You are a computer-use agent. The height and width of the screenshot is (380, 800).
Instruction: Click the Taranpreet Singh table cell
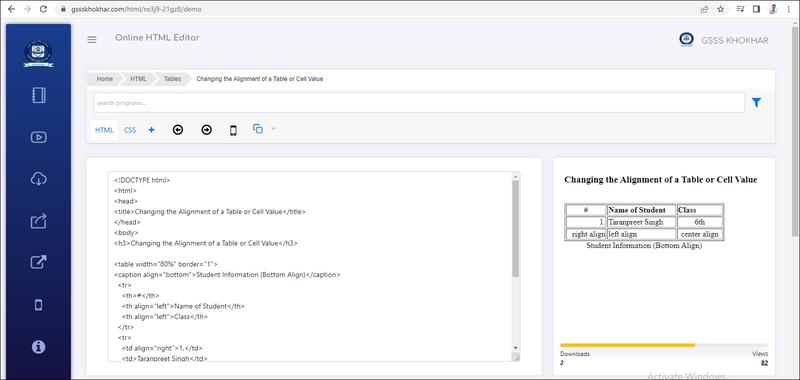tap(642, 222)
